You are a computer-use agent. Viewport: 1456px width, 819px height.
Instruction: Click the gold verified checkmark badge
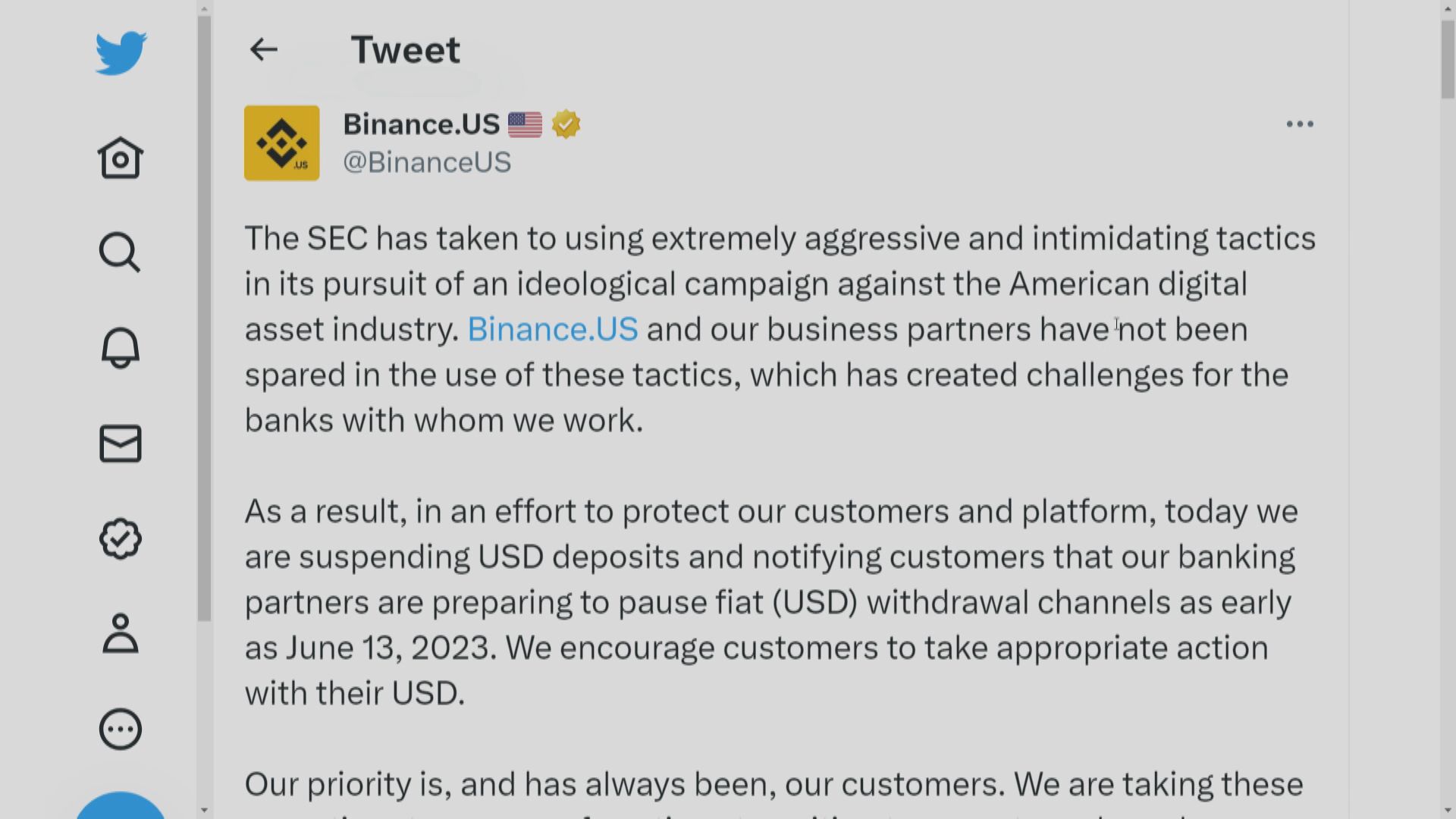coord(566,124)
